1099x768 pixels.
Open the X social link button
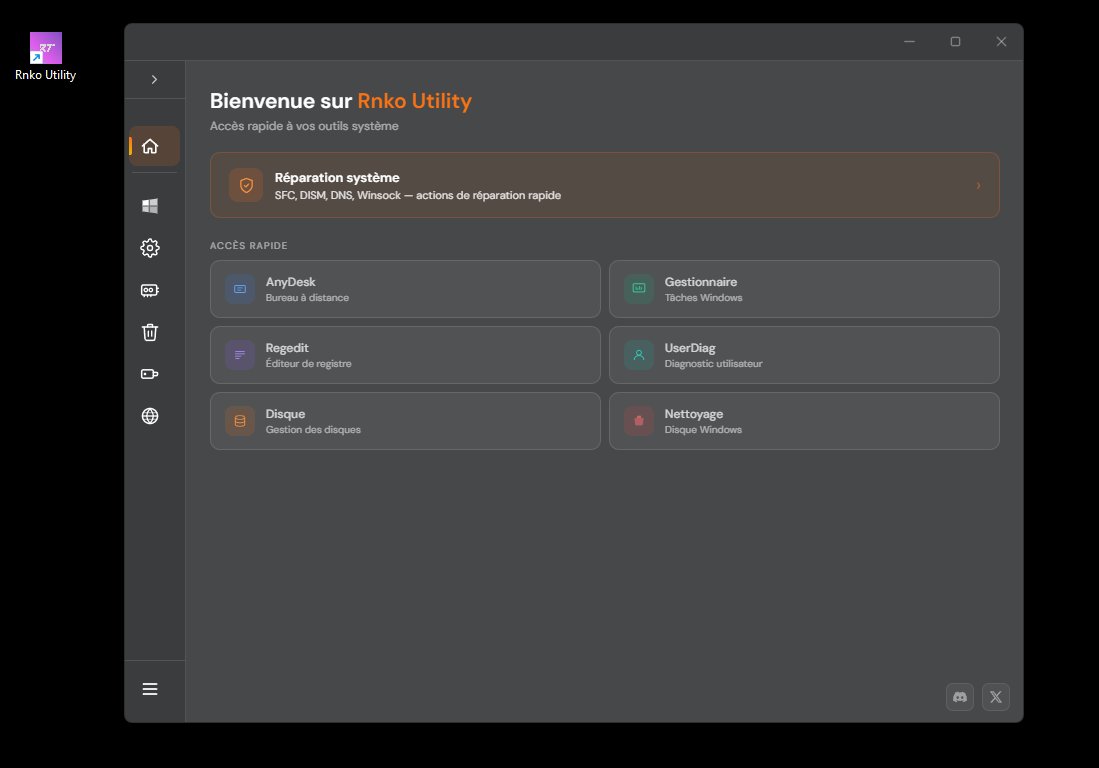(995, 697)
